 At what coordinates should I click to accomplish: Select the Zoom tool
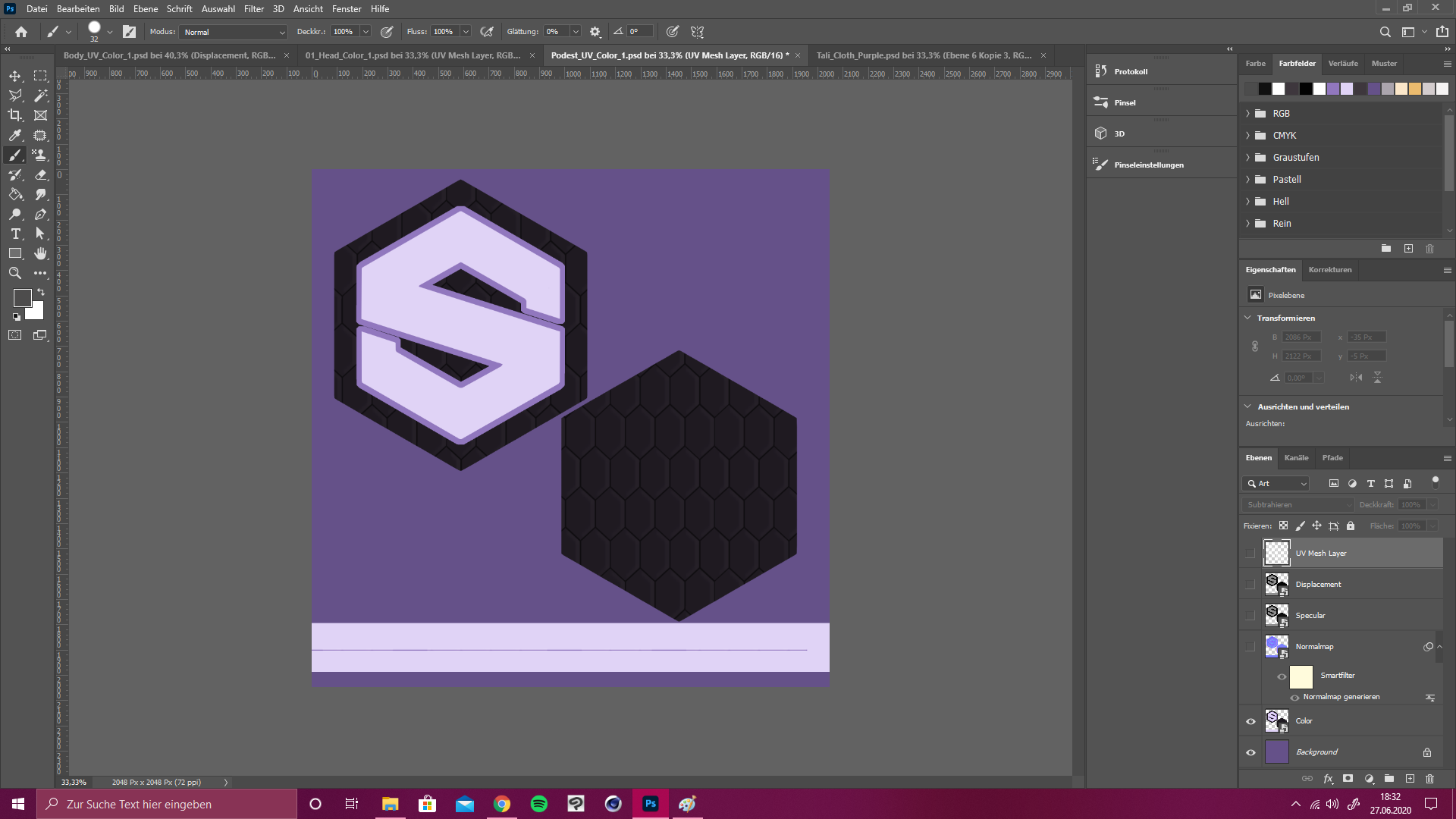(15, 273)
